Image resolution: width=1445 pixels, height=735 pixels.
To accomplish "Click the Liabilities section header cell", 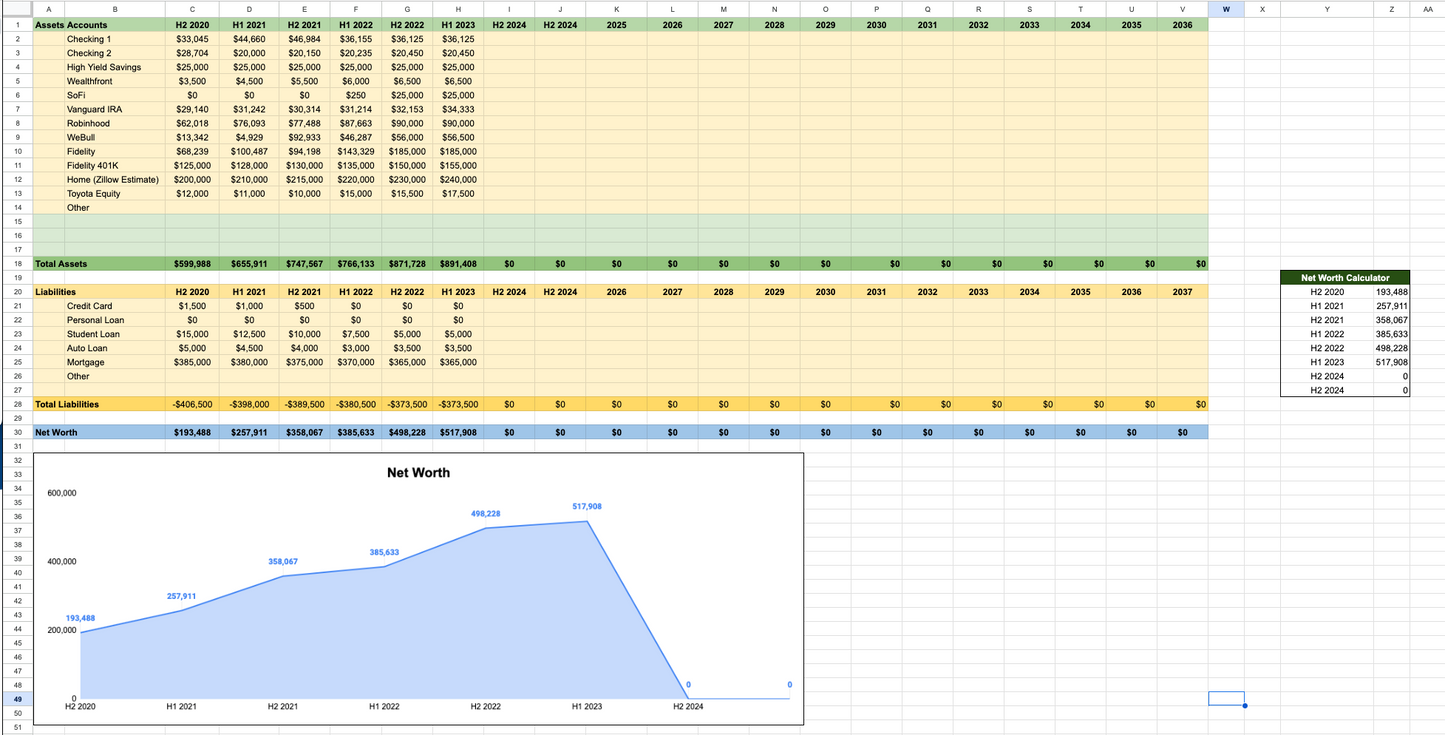I will point(56,292).
